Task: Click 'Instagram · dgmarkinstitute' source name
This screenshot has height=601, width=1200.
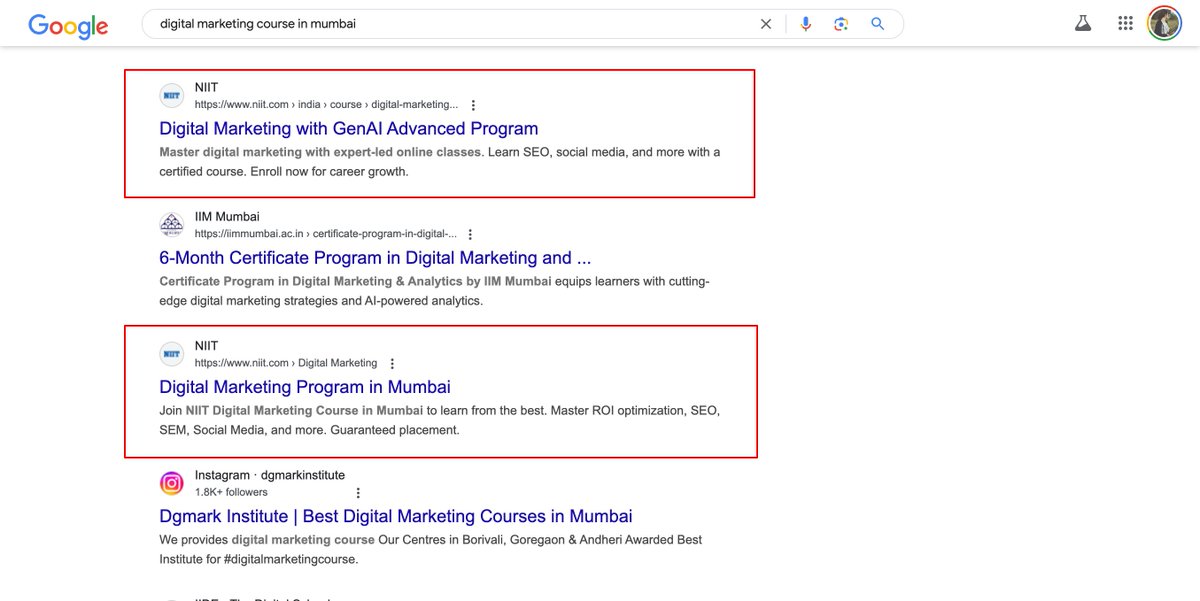Action: click(270, 475)
